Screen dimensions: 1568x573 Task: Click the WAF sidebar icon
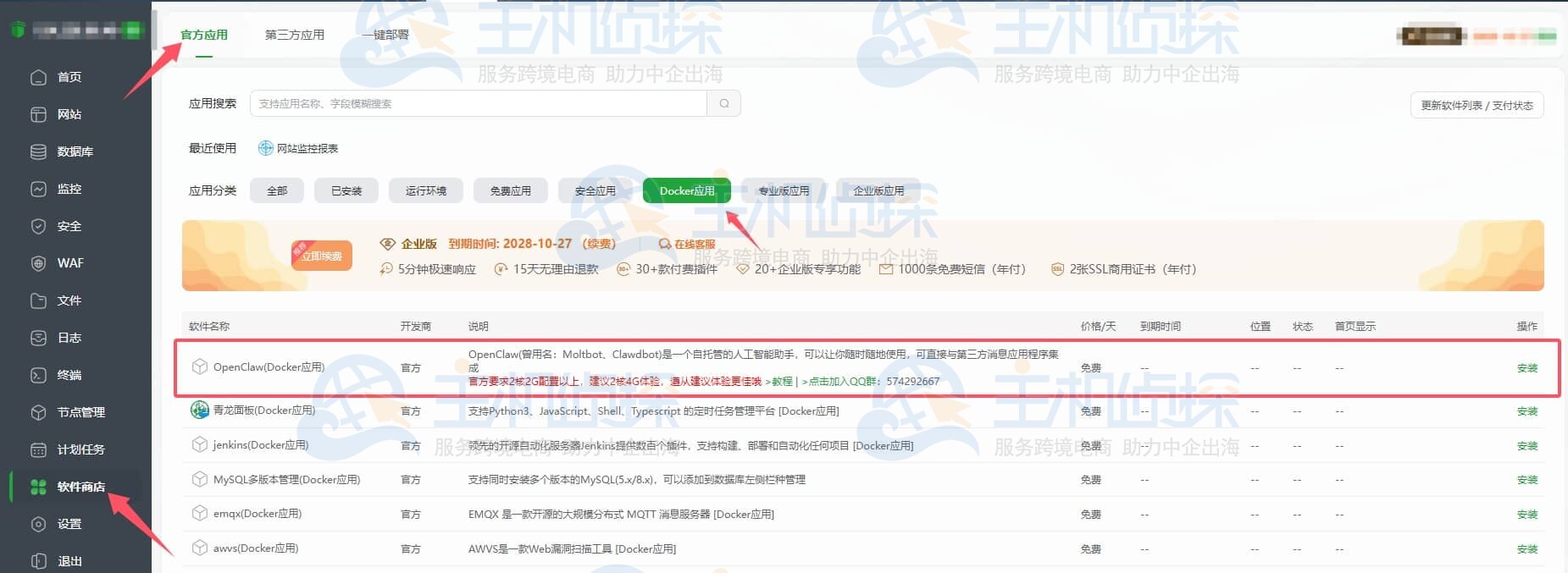click(x=38, y=263)
